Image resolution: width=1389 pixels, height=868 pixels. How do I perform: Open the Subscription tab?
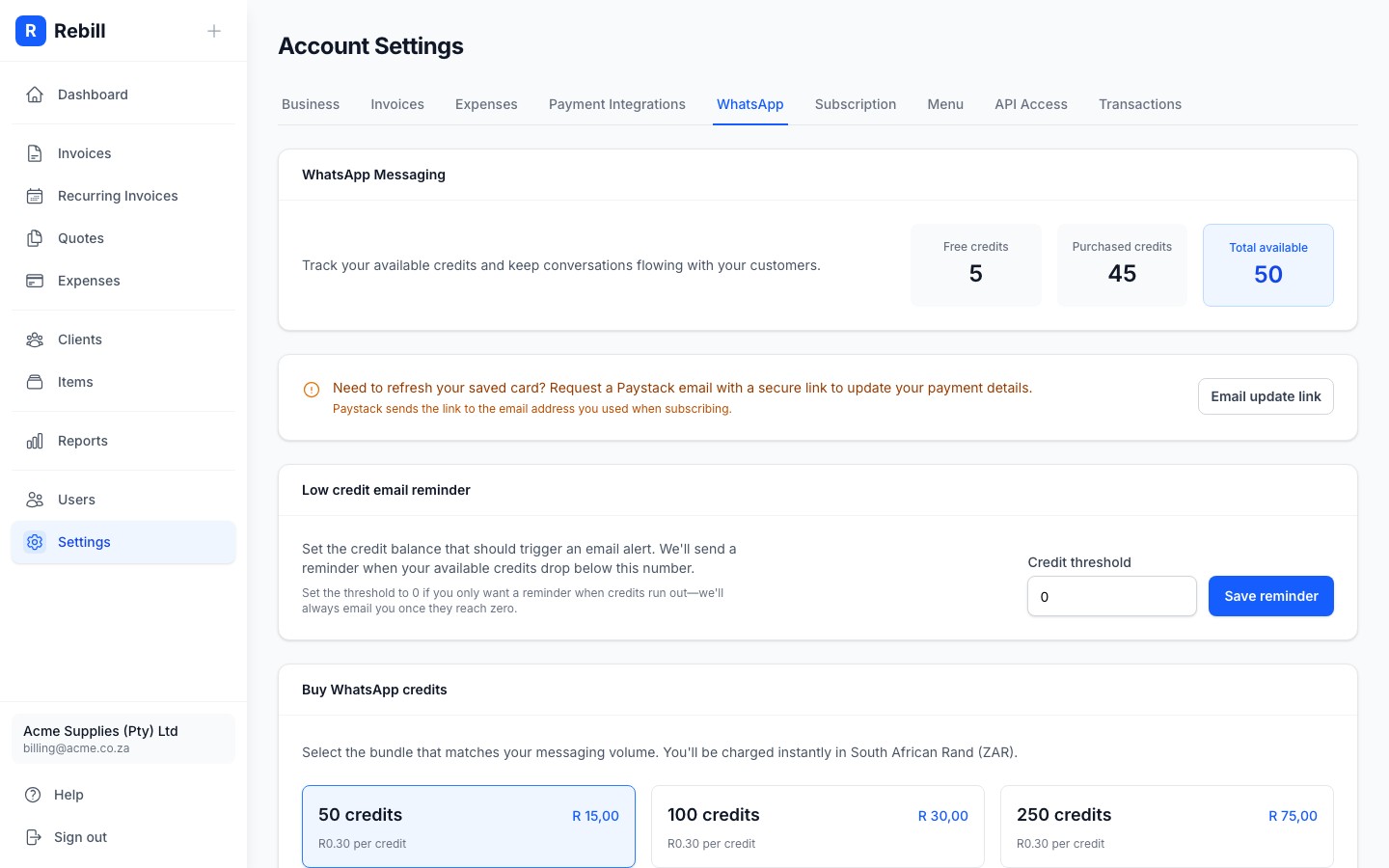pyautogui.click(x=855, y=104)
